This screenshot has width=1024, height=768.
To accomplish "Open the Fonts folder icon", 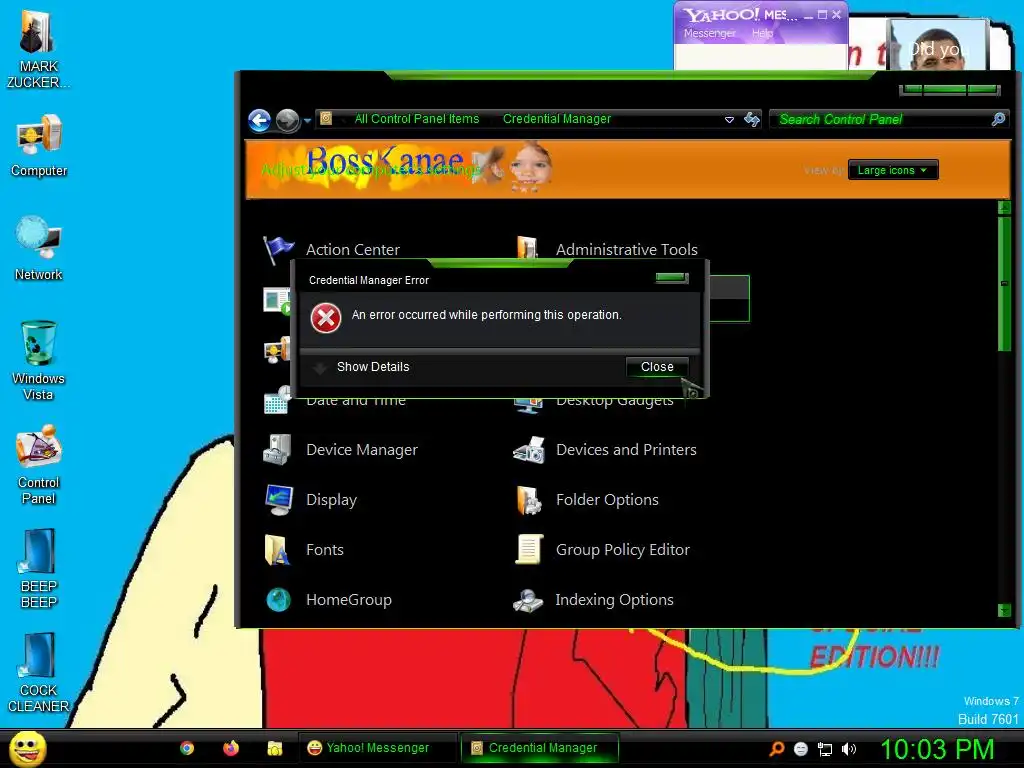I will tap(277, 550).
